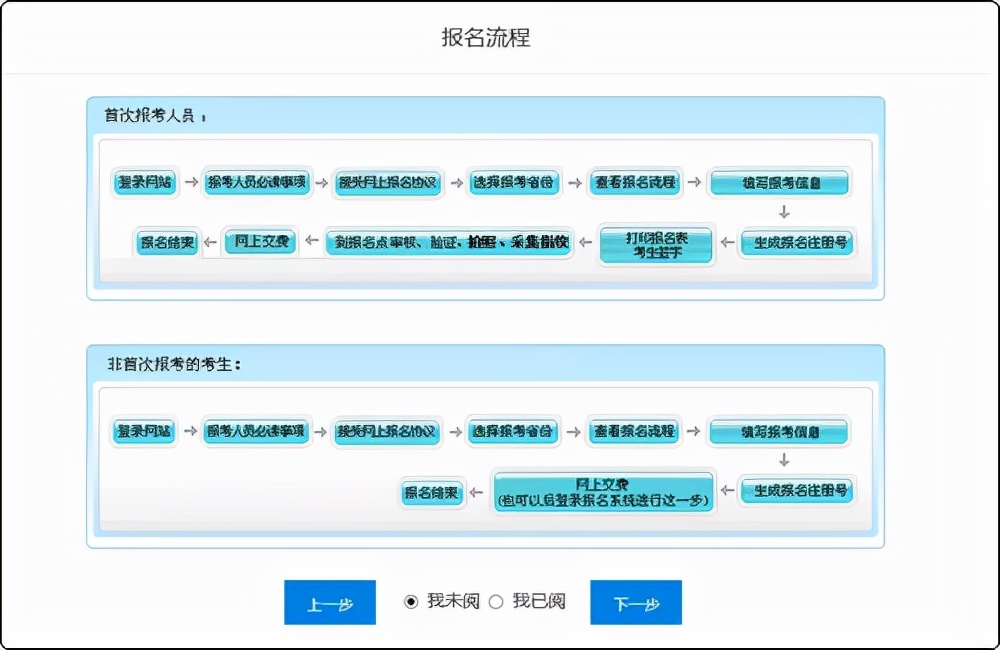This screenshot has width=1000, height=650.
Task: Click 登录网站 step in 非首次报考 flow
Action: click(145, 432)
